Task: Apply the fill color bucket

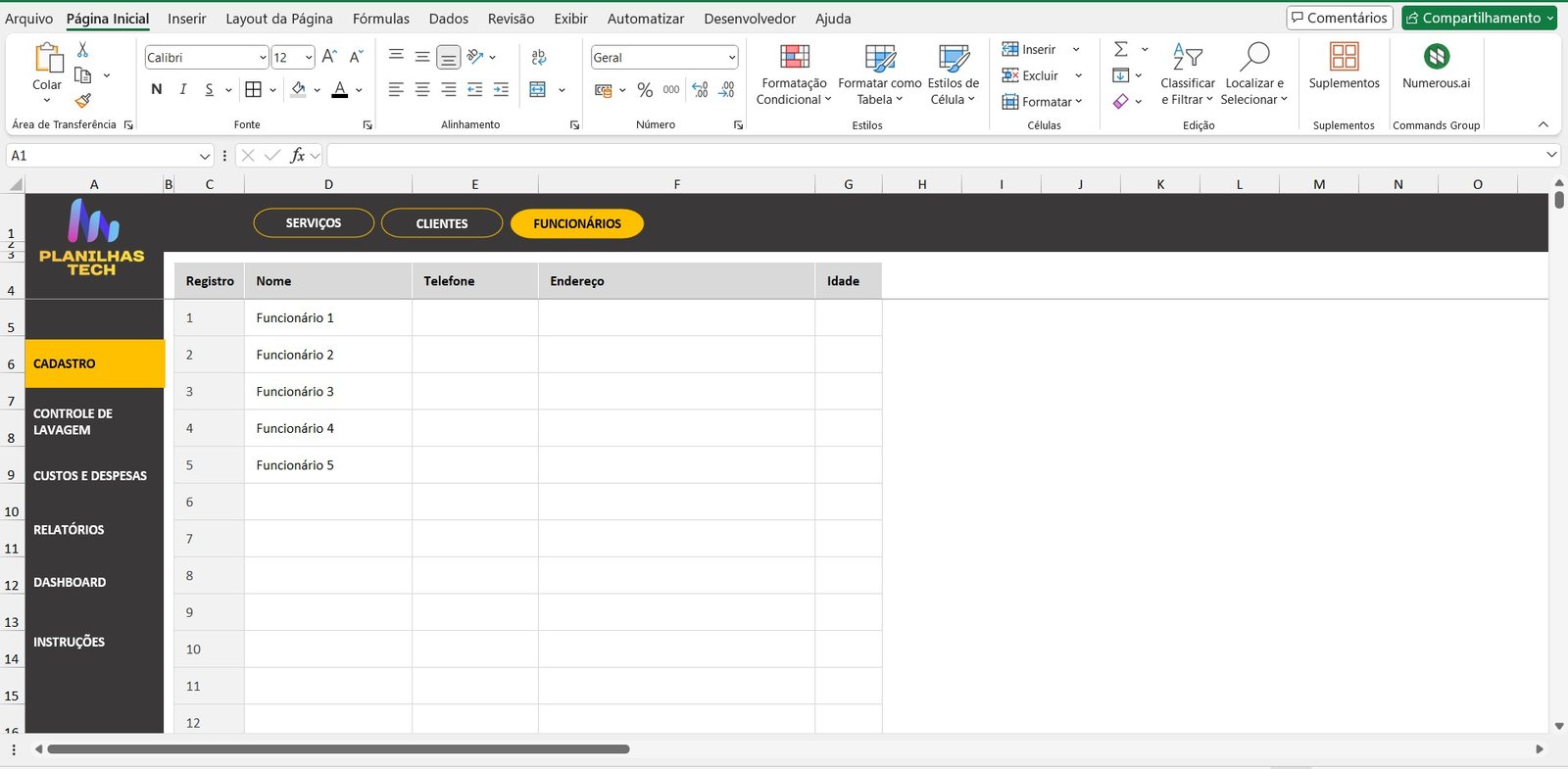Action: tap(299, 89)
